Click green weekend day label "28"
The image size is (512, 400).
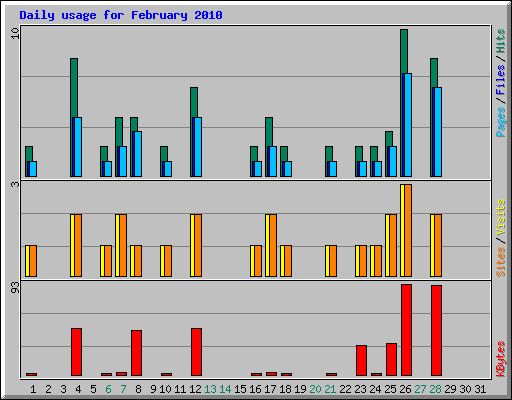(435, 389)
